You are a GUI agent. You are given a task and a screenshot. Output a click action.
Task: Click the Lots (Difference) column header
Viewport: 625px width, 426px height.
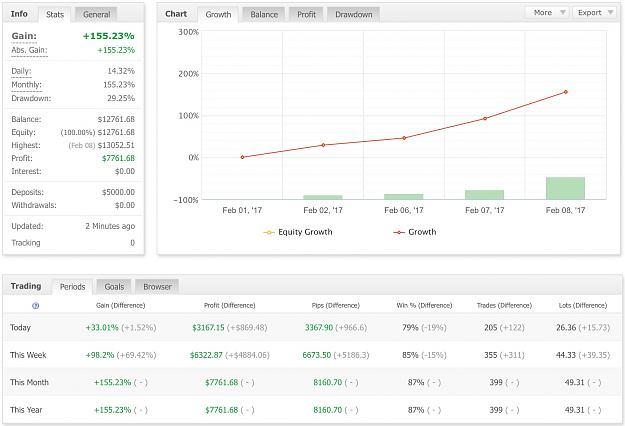[x=583, y=306]
